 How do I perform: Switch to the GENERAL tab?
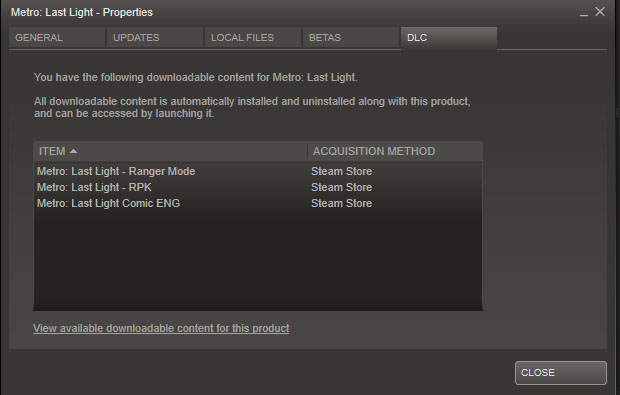click(x=57, y=38)
